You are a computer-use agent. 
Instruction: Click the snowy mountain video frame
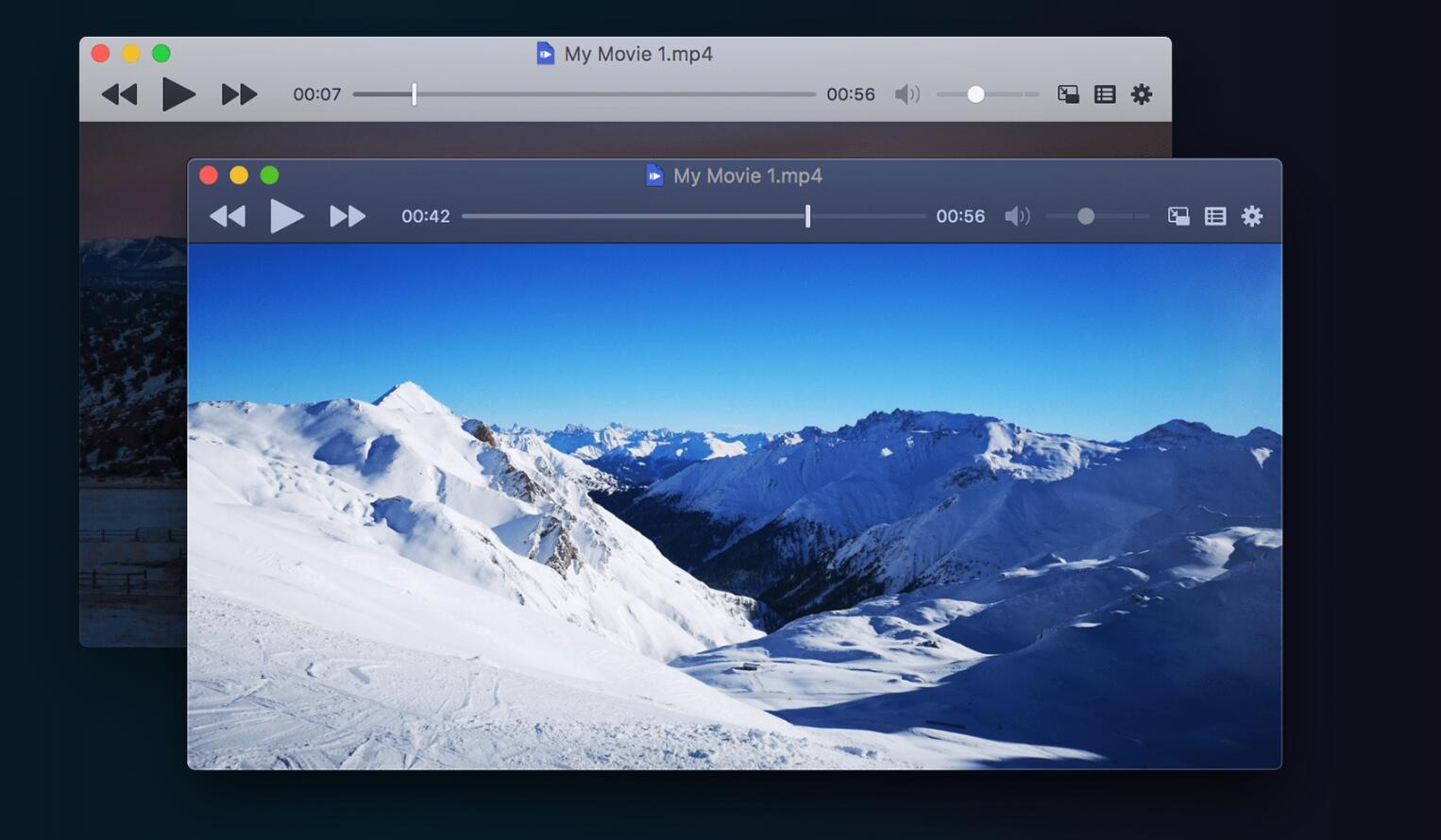pos(735,507)
